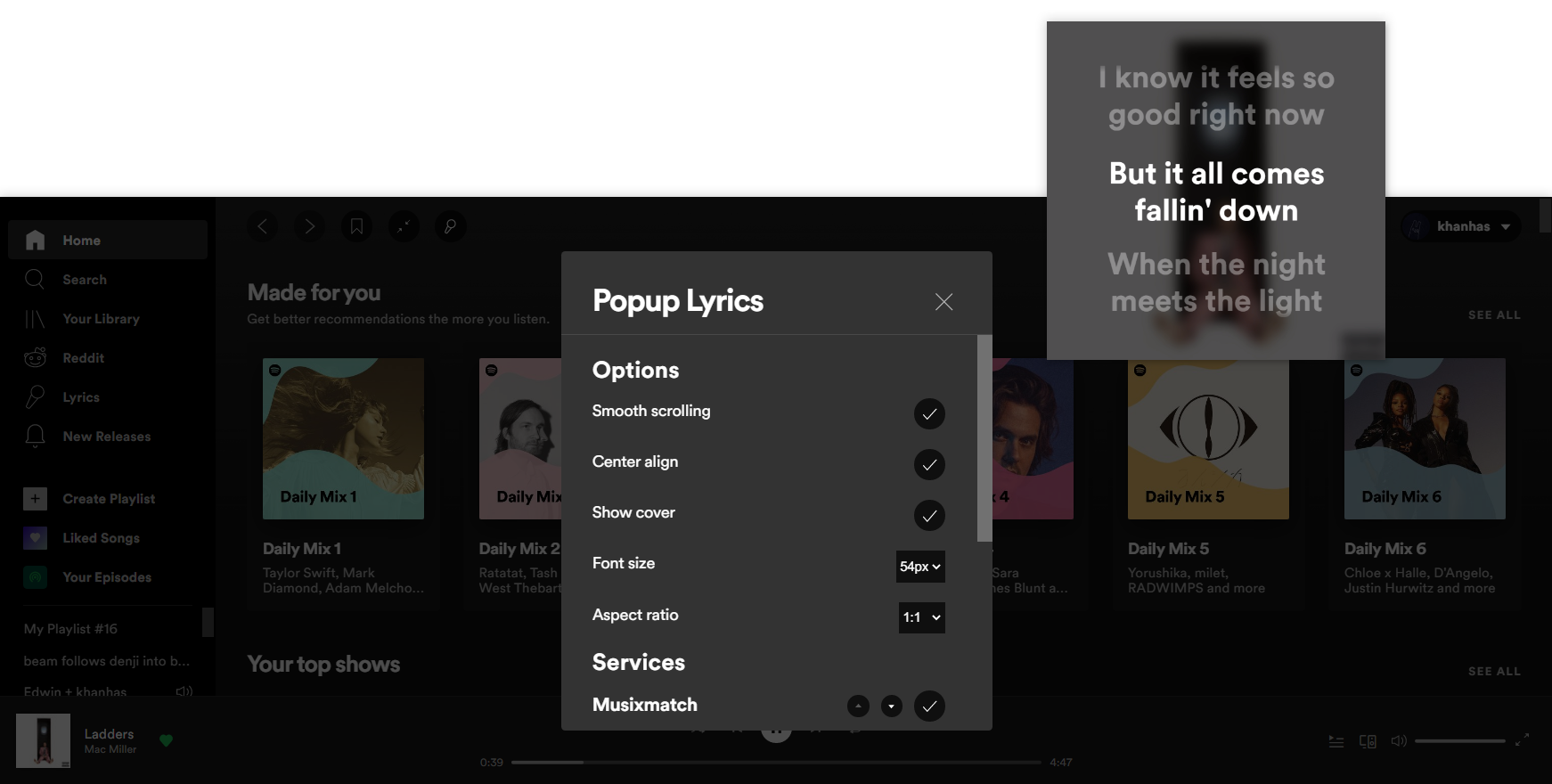Click the bookmark icon in the top bar

click(x=356, y=226)
